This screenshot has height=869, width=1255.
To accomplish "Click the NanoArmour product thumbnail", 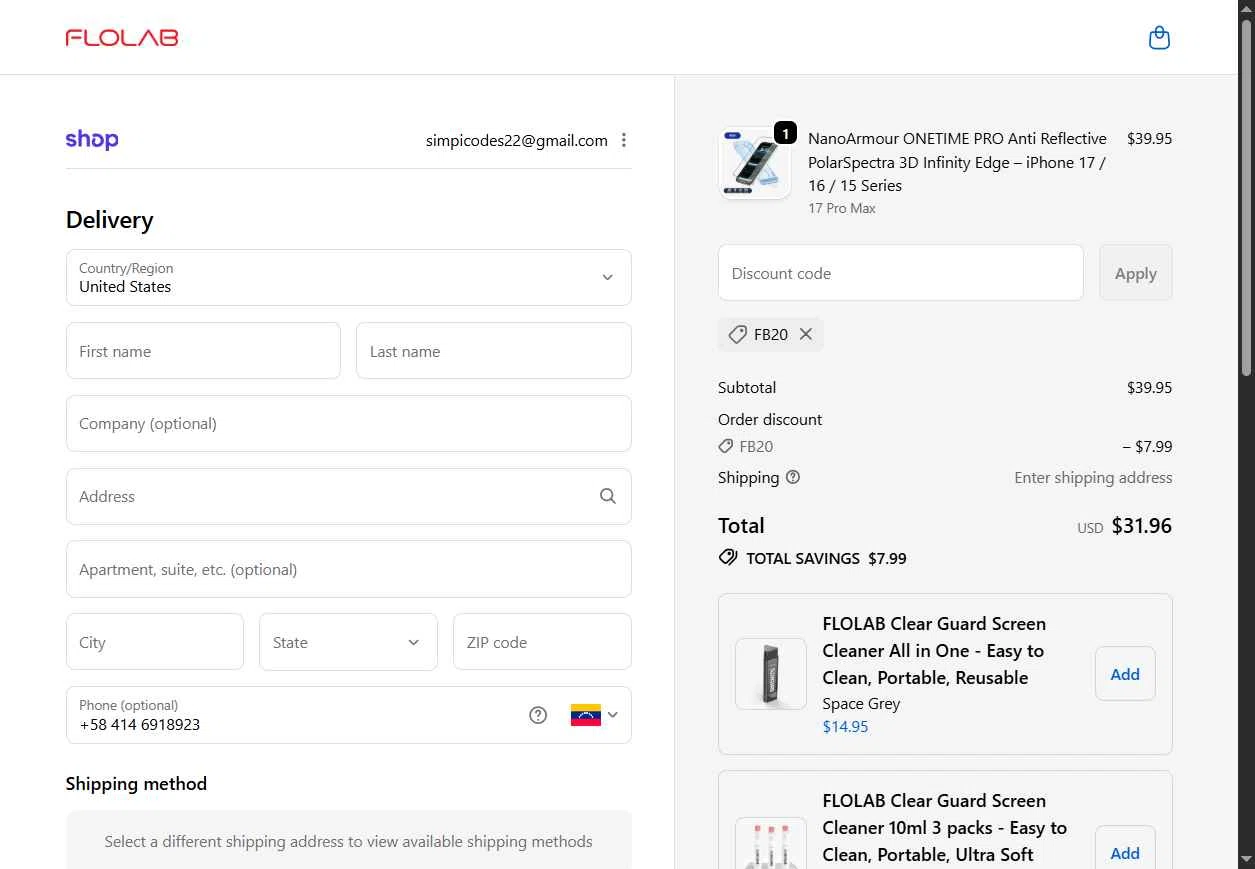I will (755, 164).
